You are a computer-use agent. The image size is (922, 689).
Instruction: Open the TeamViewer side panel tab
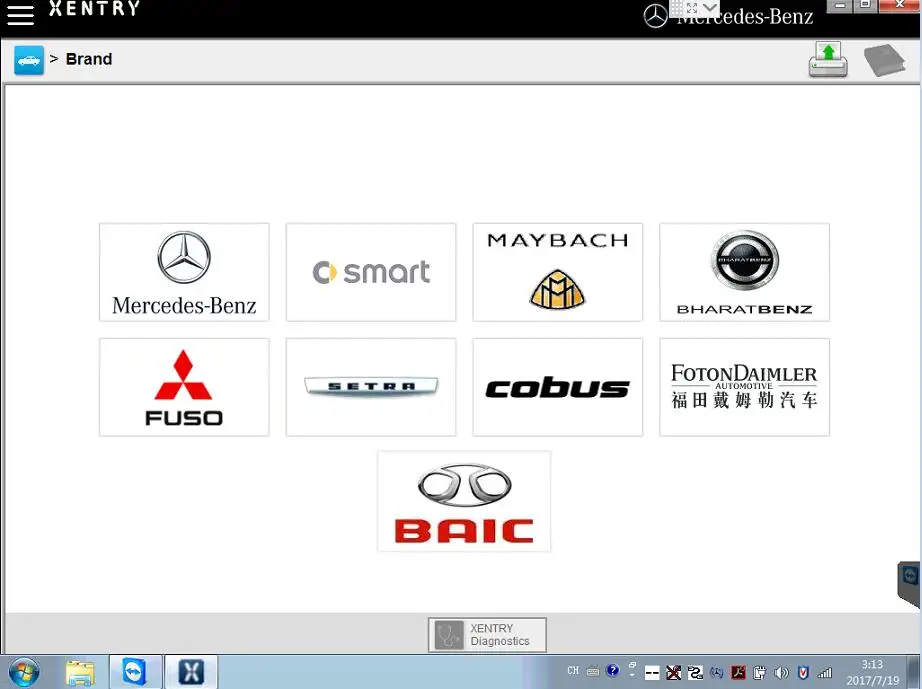[x=910, y=582]
